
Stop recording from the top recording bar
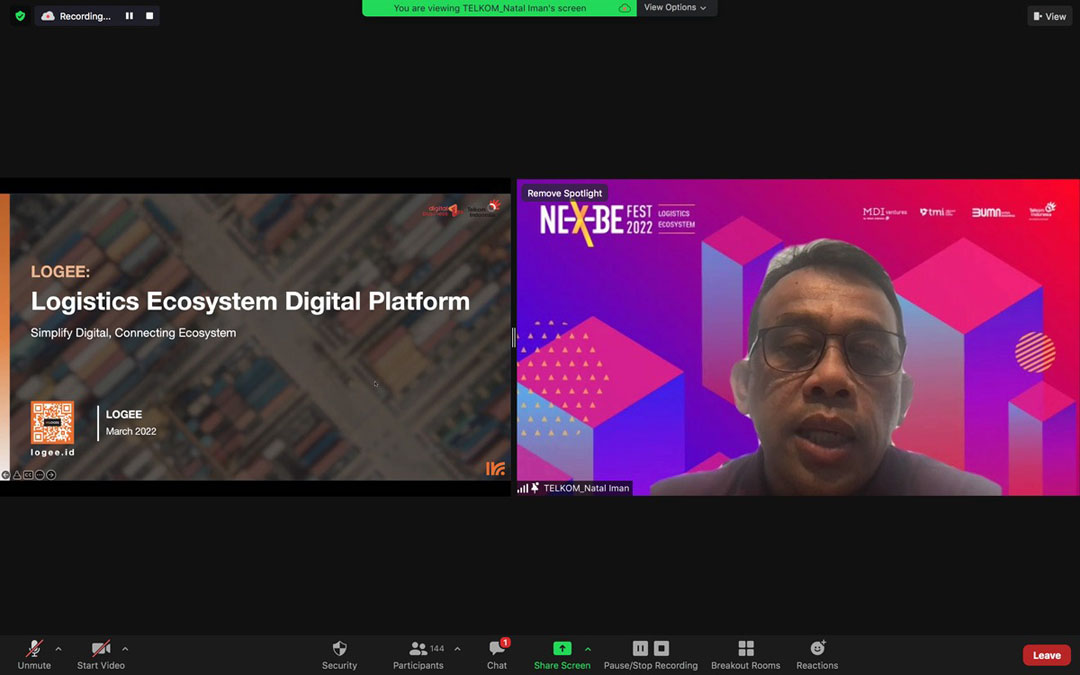point(149,16)
